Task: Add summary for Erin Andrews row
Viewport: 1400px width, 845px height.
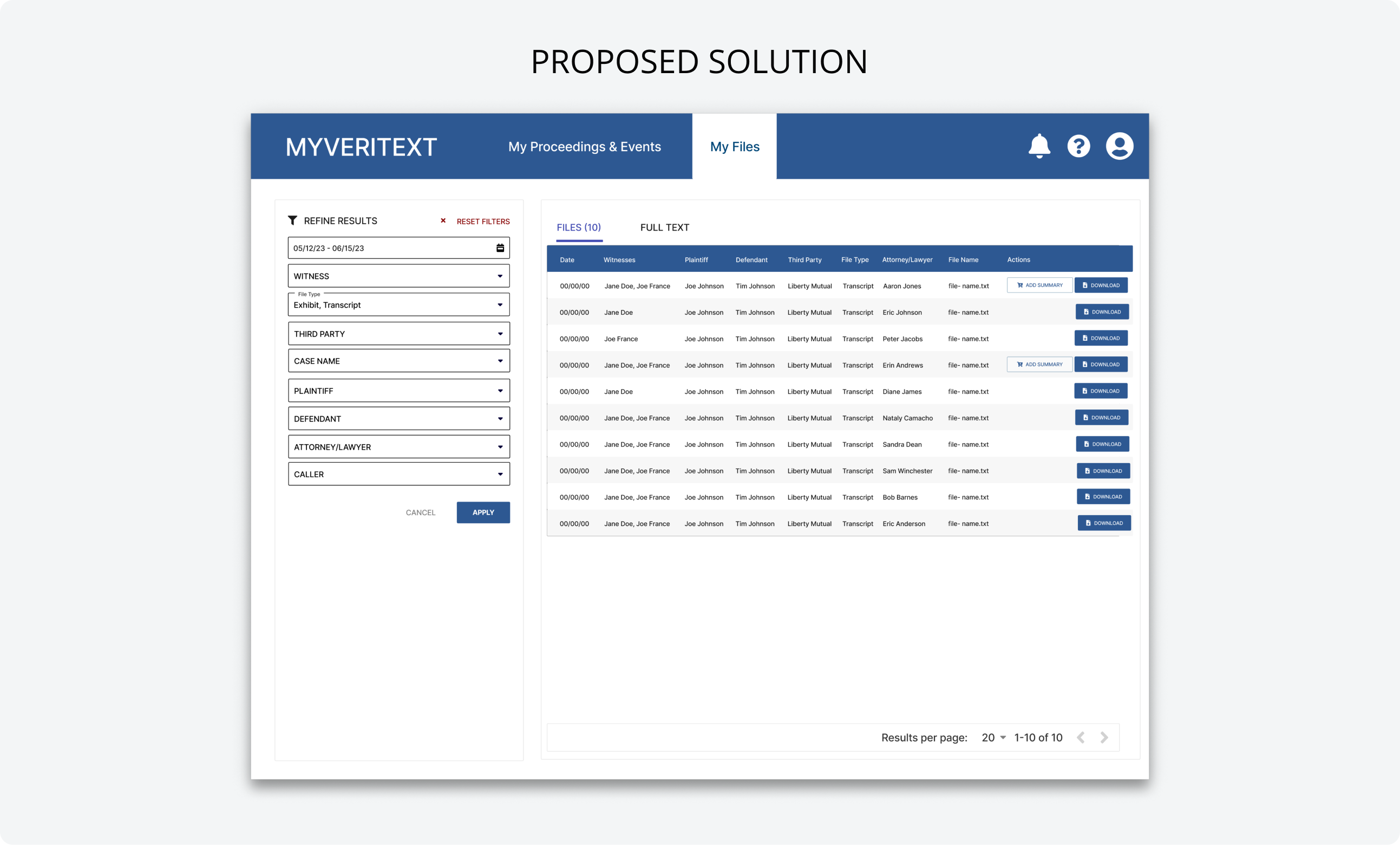Action: pyautogui.click(x=1040, y=365)
